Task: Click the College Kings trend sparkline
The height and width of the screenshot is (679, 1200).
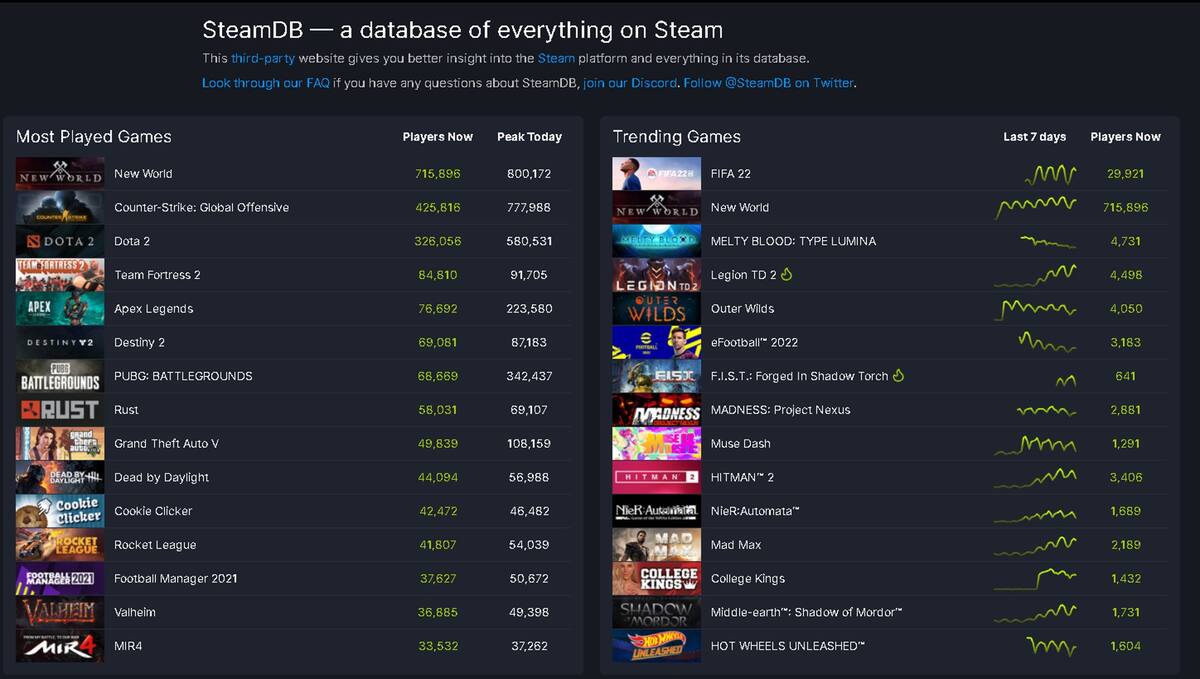Action: coord(1036,578)
